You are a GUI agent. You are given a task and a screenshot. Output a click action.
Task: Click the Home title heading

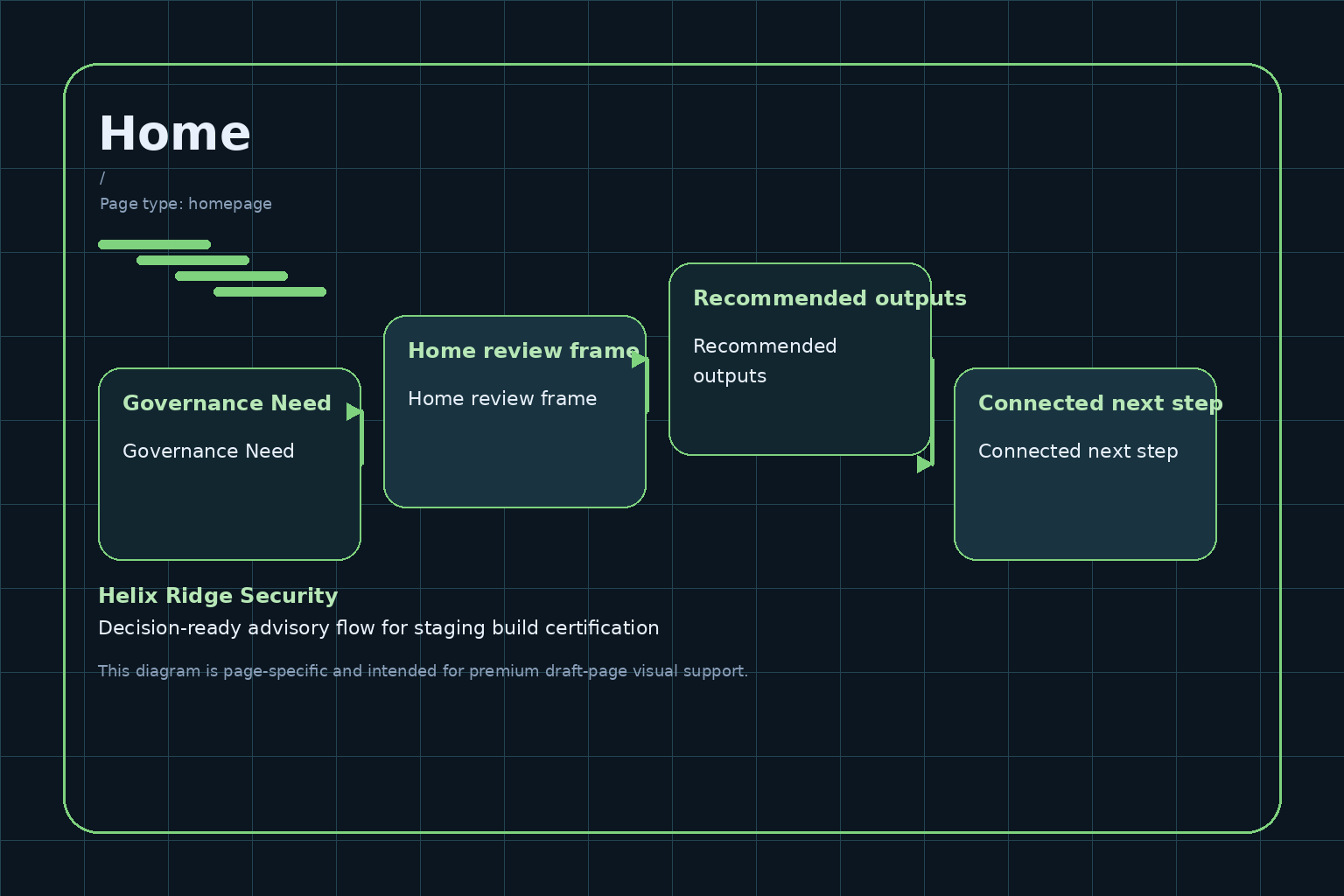175,134
